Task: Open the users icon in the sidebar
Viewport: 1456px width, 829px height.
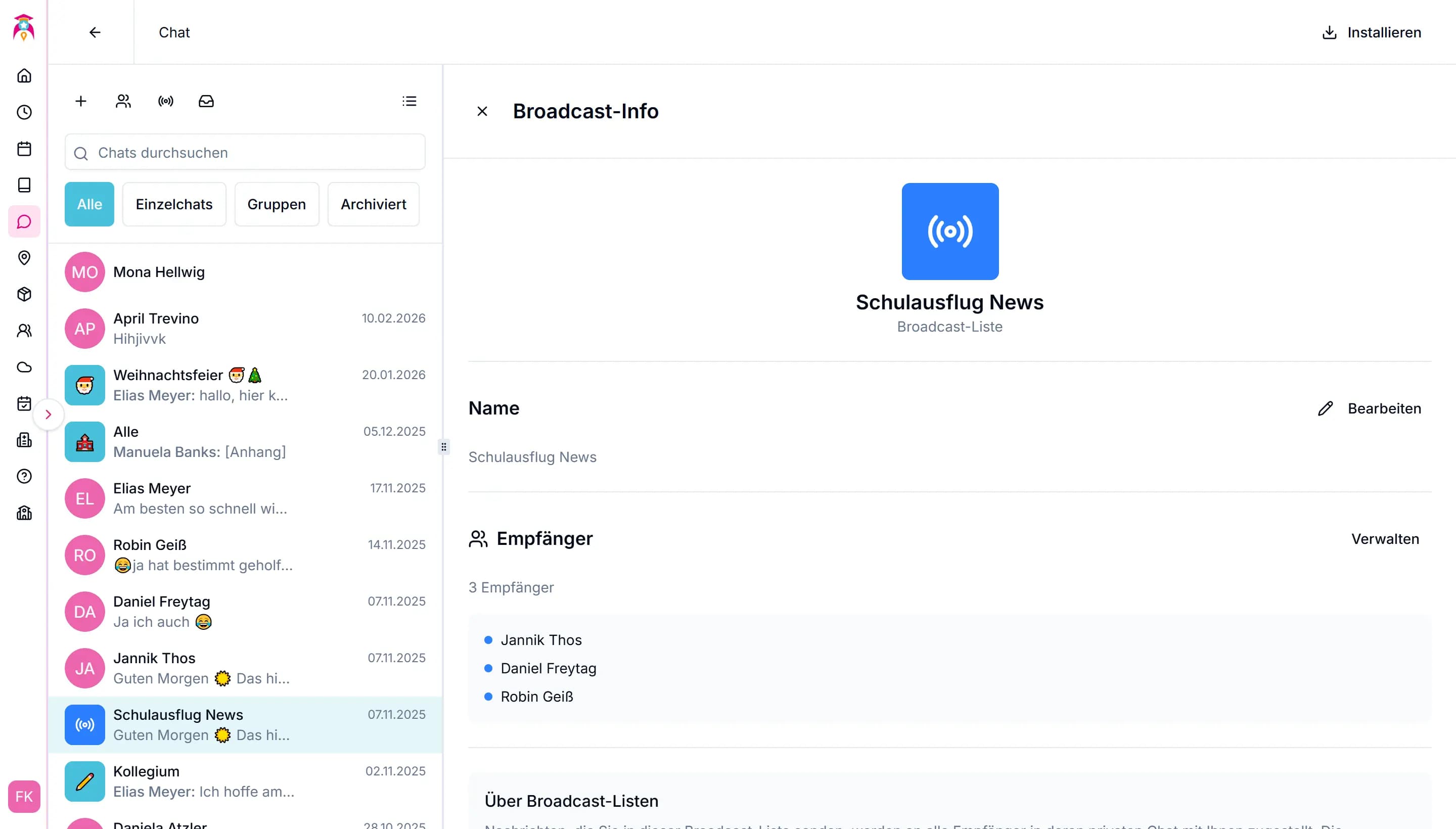Action: (x=24, y=331)
